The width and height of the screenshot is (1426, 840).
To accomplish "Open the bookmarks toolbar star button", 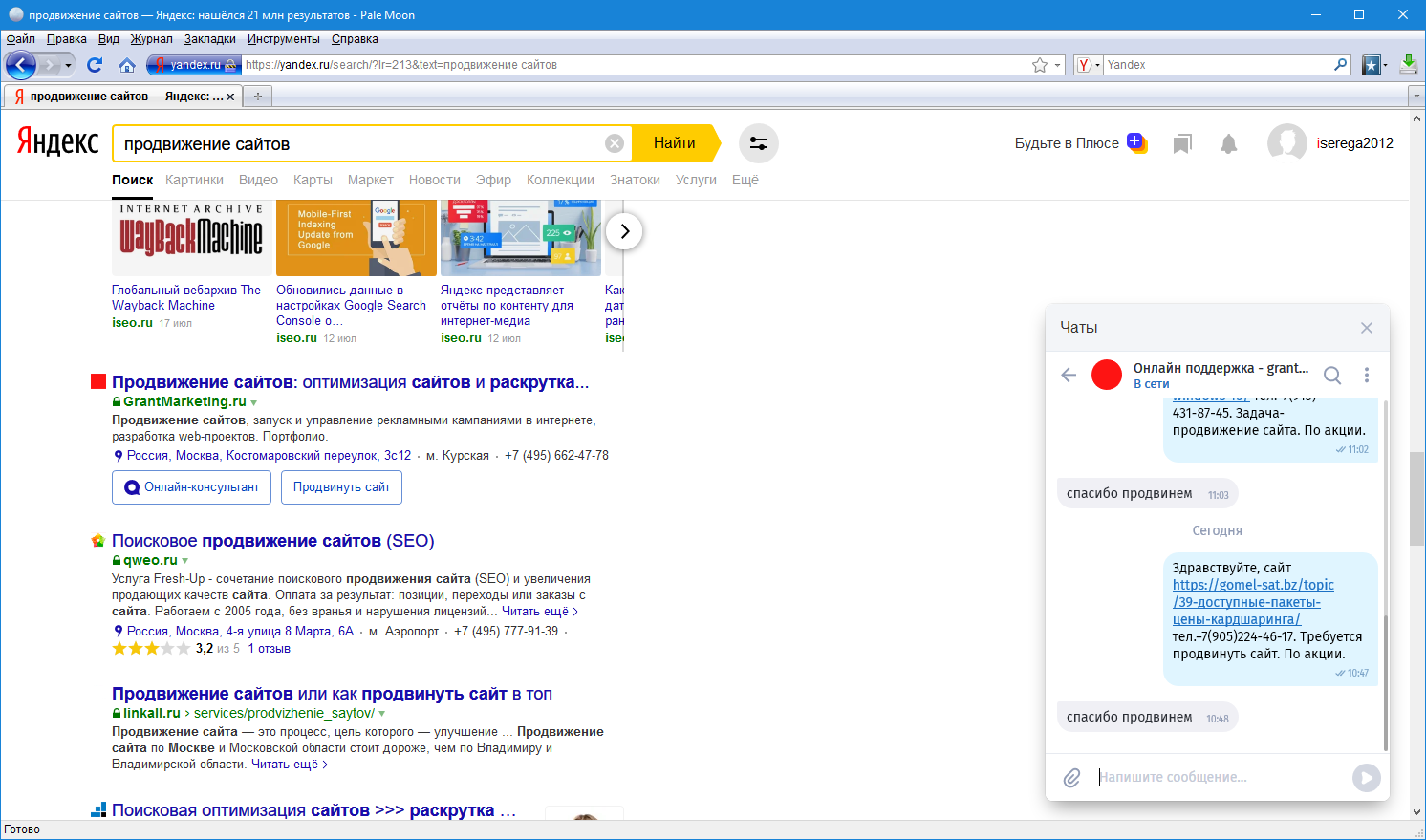I will coord(1371,65).
